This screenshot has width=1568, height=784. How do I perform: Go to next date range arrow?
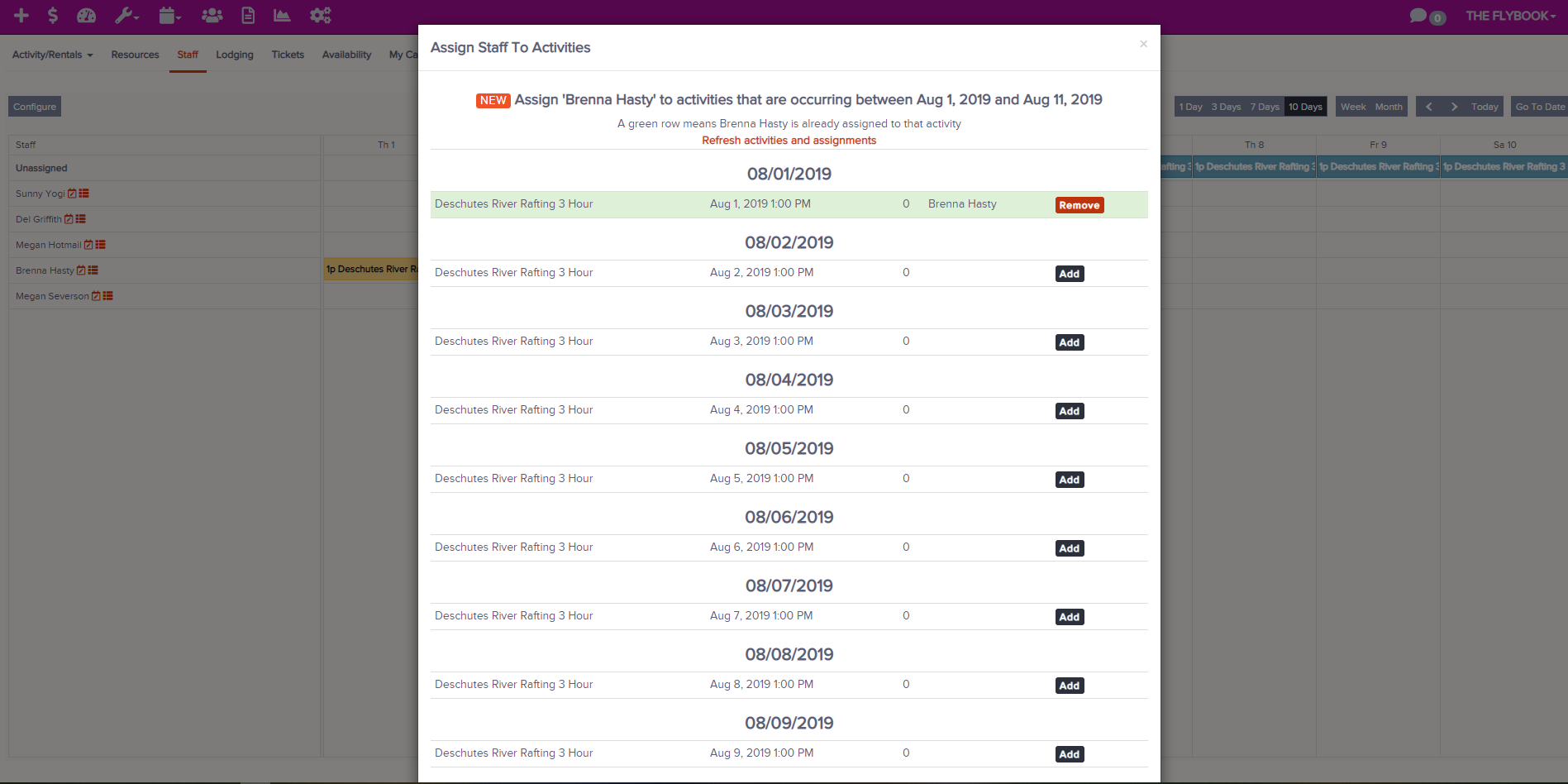(1454, 107)
